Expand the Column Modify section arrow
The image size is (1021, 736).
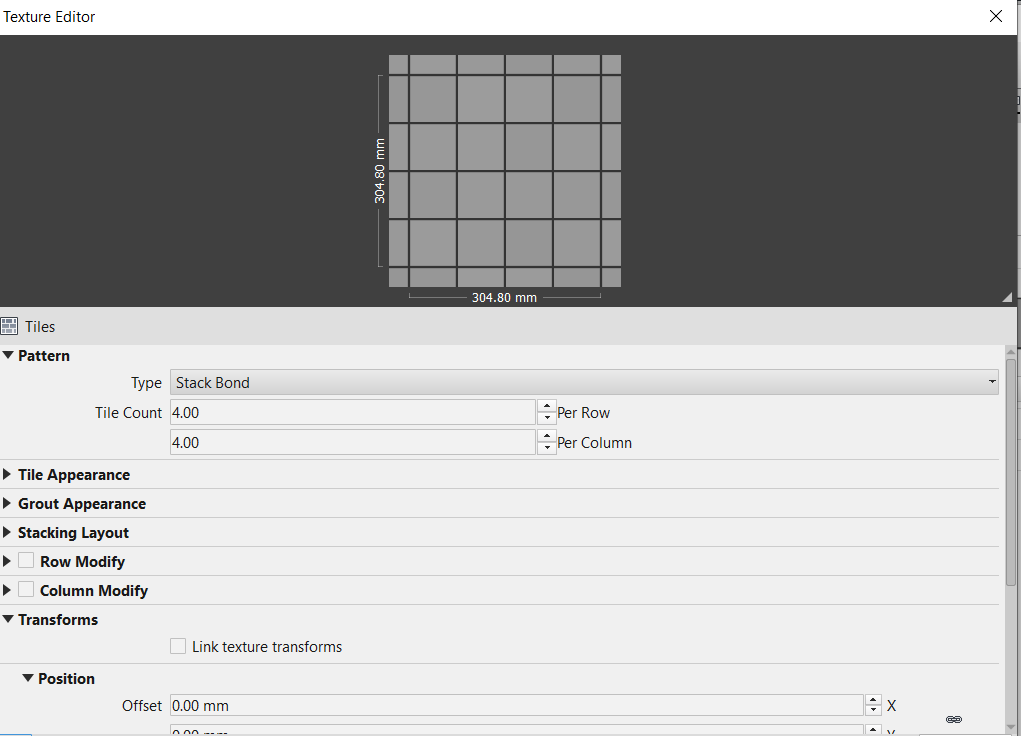[7, 590]
